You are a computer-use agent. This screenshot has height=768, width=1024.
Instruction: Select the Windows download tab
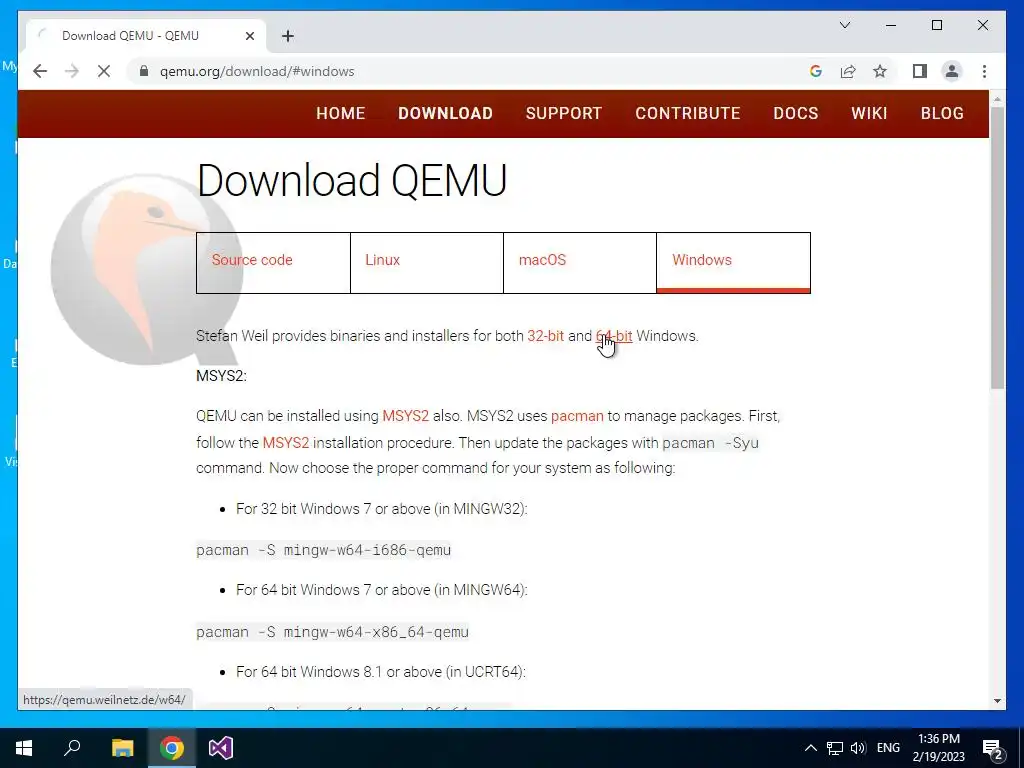click(733, 263)
